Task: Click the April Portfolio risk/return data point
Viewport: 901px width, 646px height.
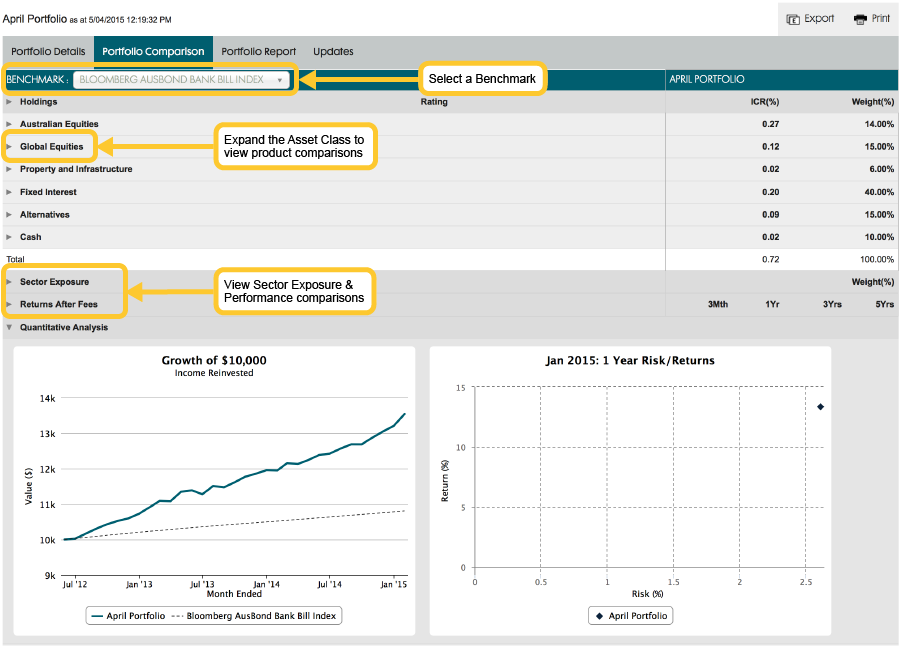Action: (820, 406)
